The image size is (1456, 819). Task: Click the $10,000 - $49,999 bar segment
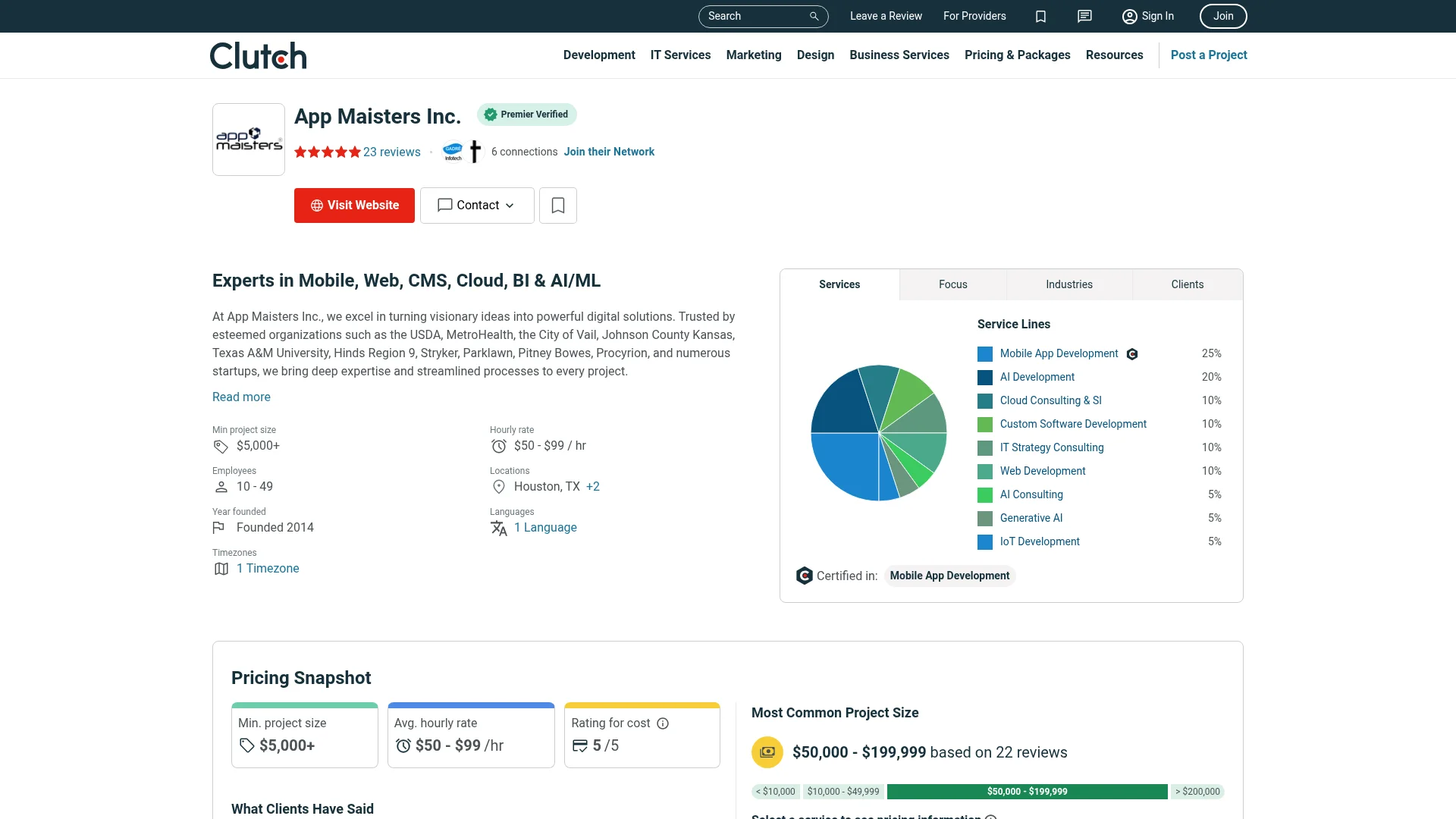coord(843,792)
